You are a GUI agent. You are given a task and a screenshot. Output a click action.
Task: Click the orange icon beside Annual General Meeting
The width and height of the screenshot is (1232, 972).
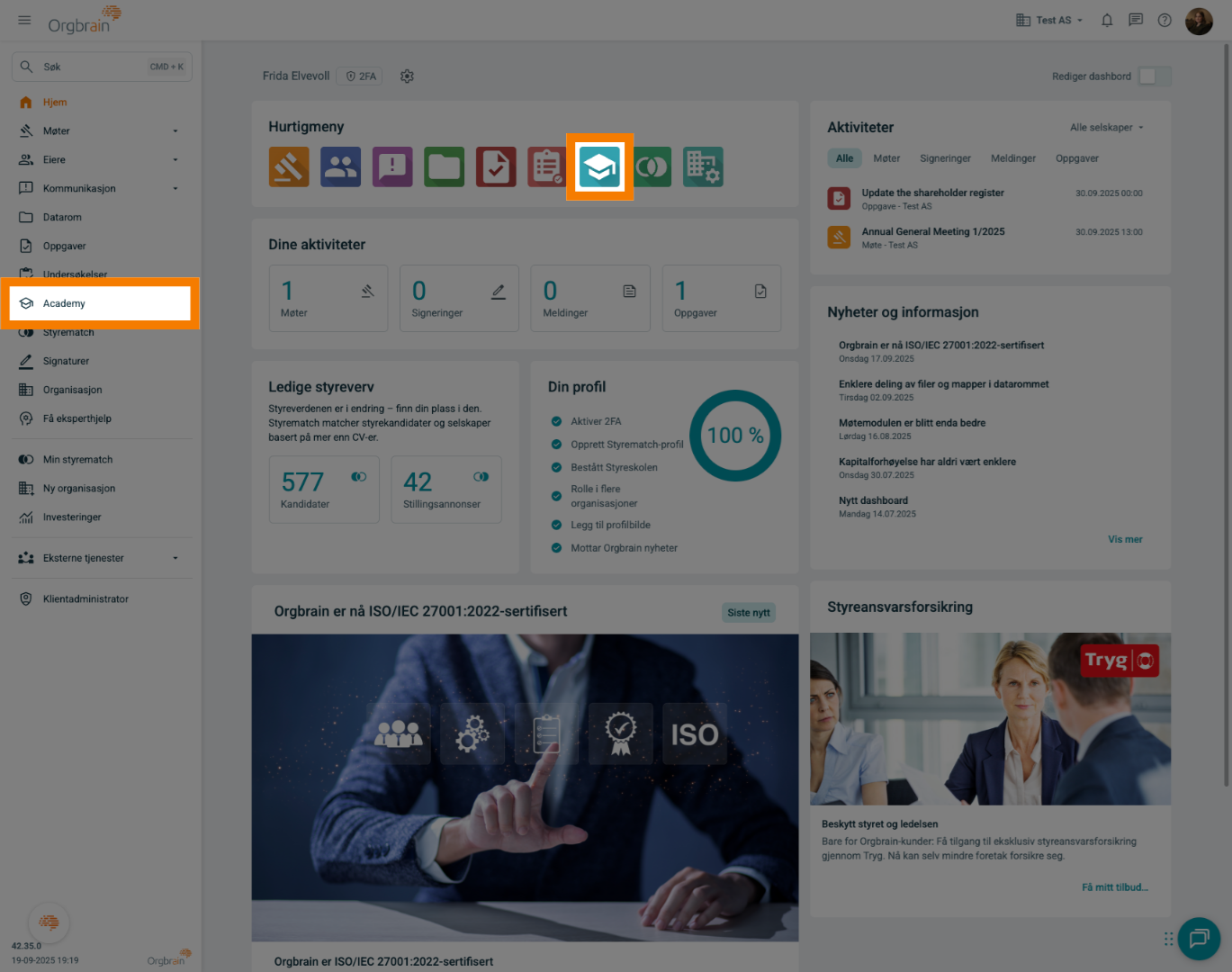tap(839, 237)
